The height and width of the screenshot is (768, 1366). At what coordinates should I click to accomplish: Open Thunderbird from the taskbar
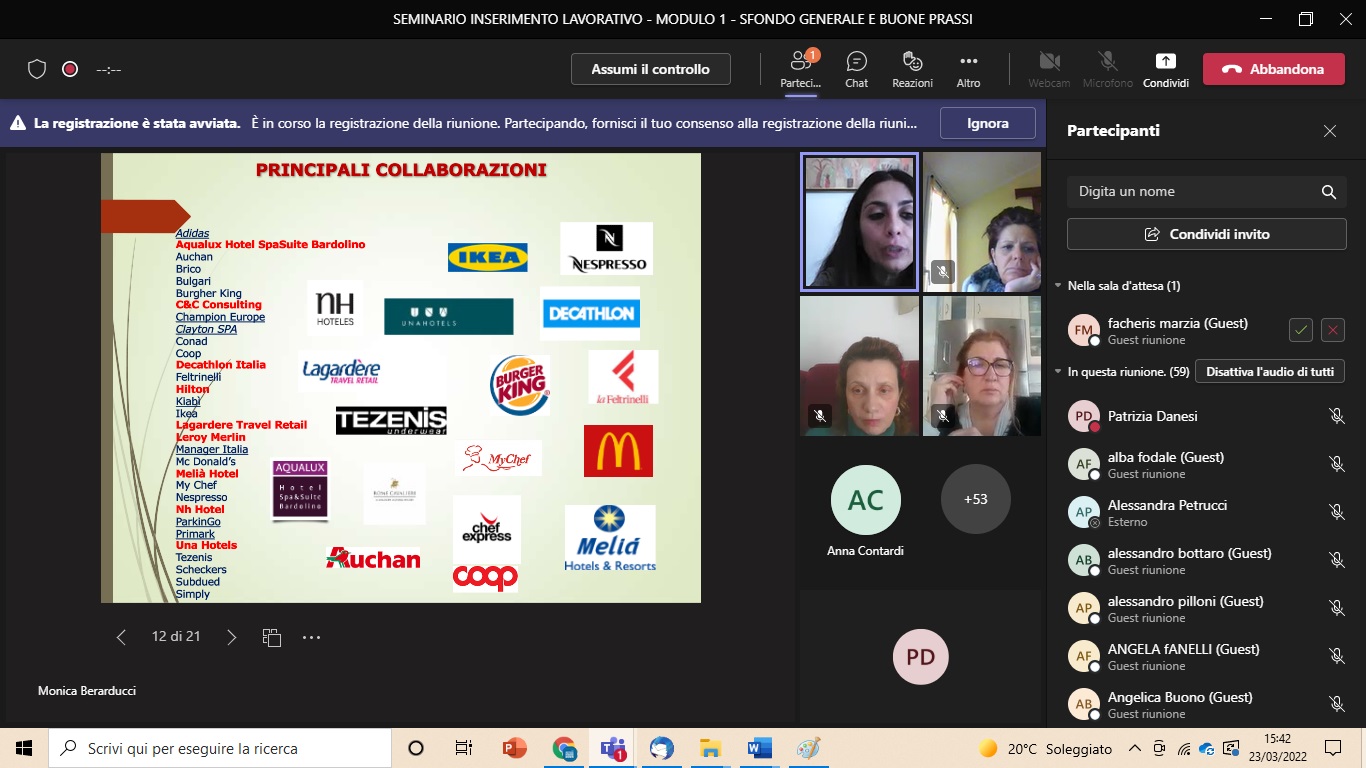pos(661,748)
